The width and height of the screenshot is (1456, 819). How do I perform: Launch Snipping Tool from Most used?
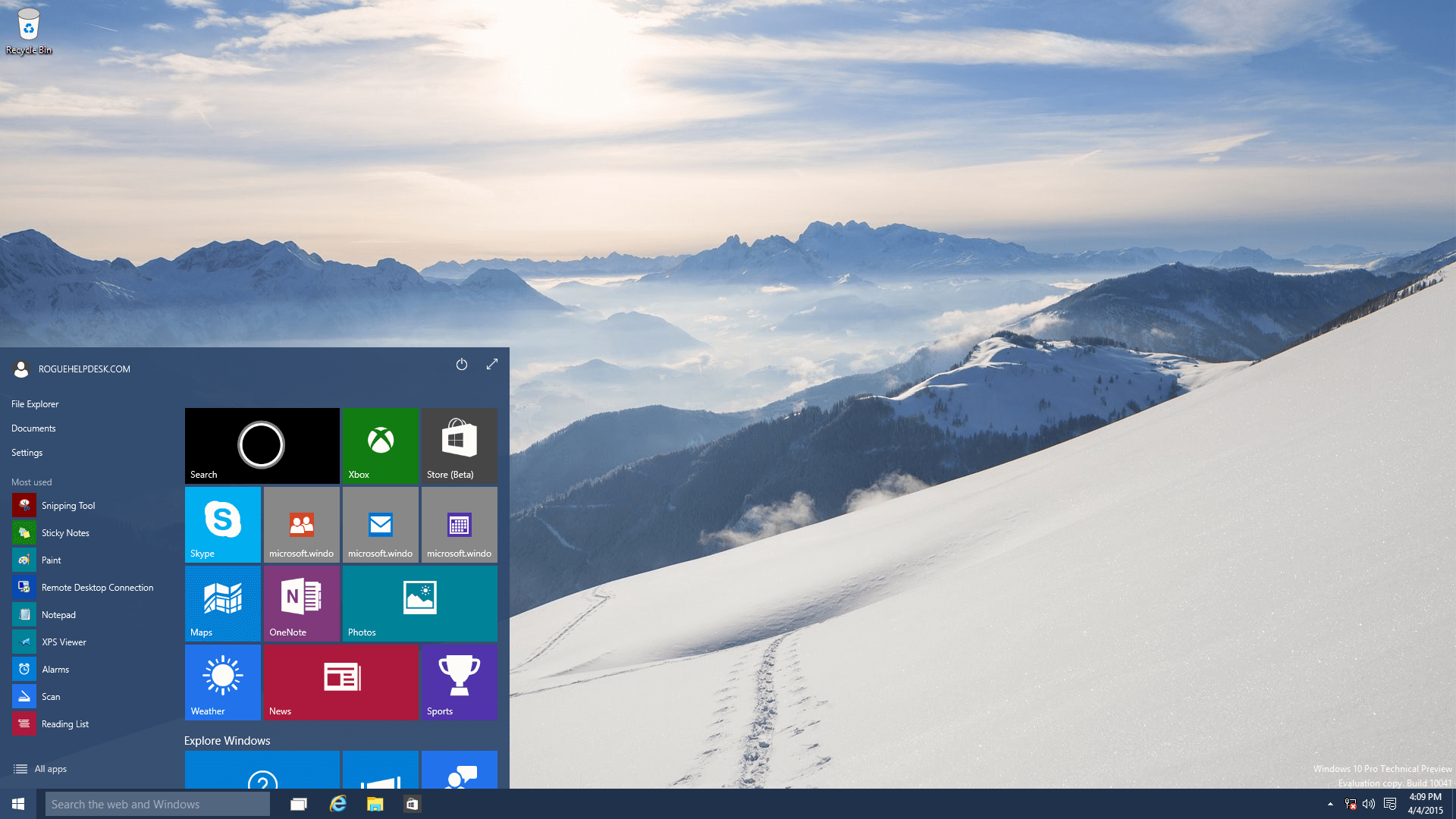(67, 506)
